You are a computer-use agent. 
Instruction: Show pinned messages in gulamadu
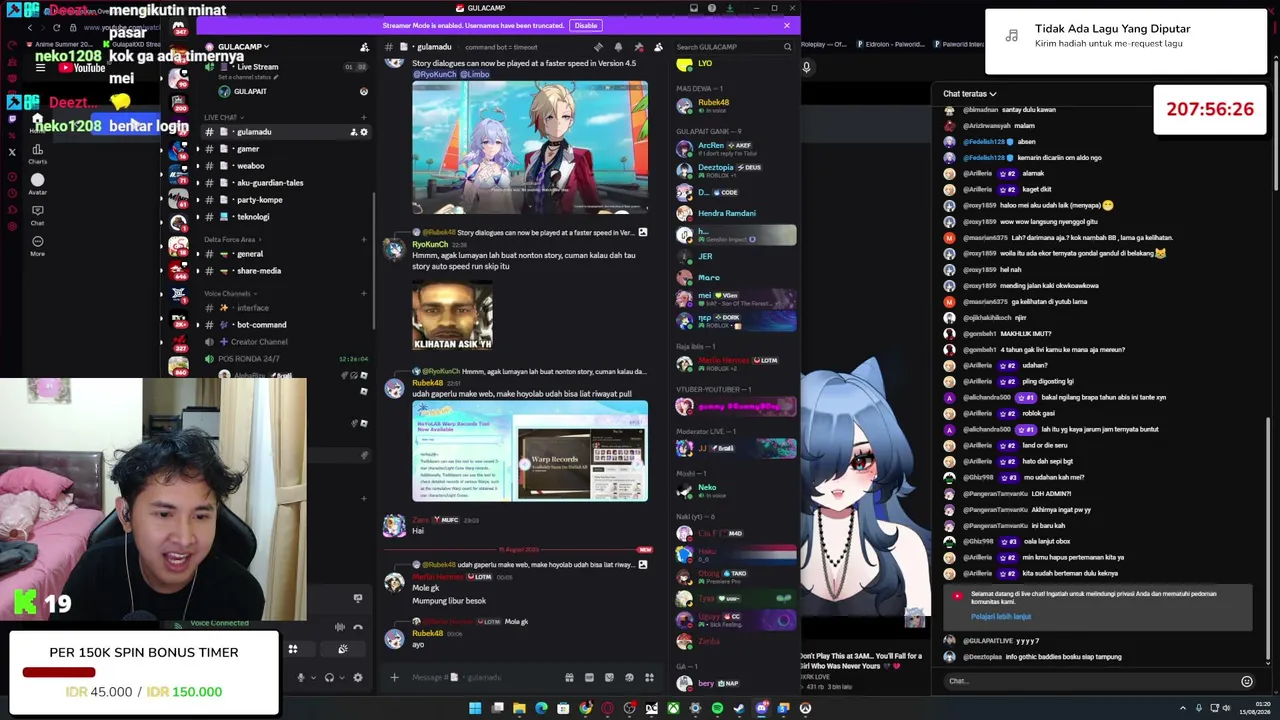click(638, 47)
